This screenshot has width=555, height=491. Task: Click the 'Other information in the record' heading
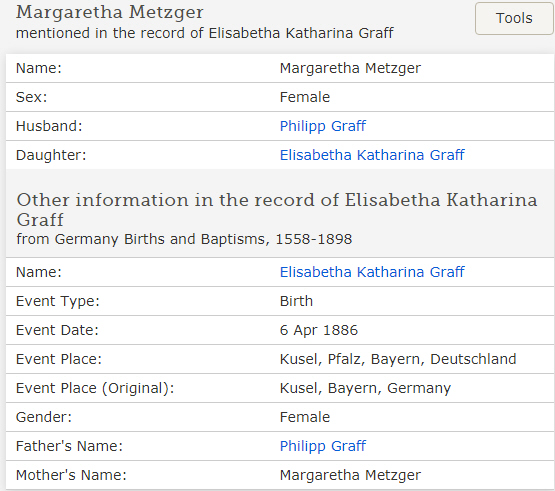[277, 210]
